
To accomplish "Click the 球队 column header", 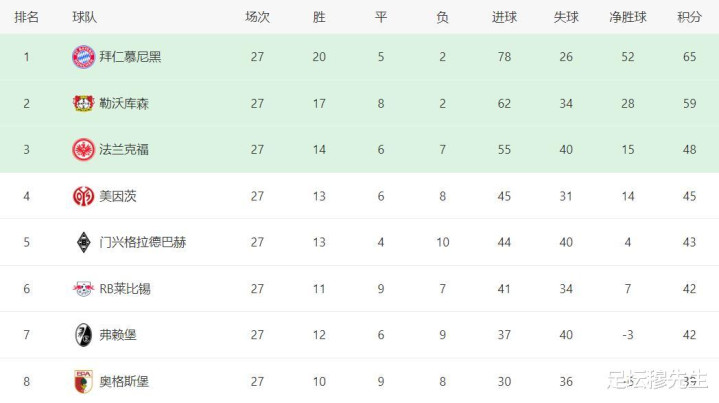I will [84, 17].
